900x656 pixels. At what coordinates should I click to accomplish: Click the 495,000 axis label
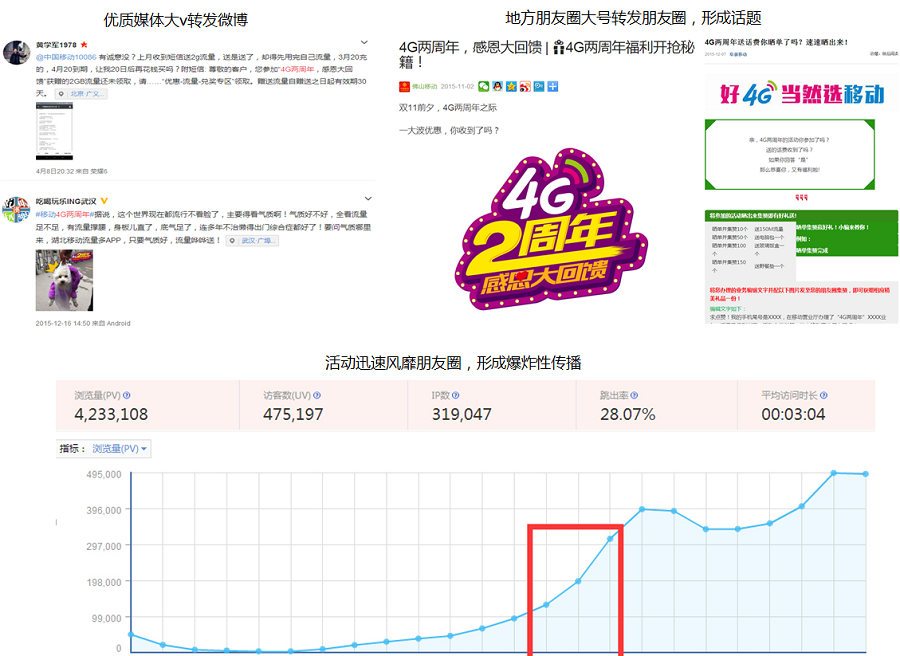click(104, 475)
